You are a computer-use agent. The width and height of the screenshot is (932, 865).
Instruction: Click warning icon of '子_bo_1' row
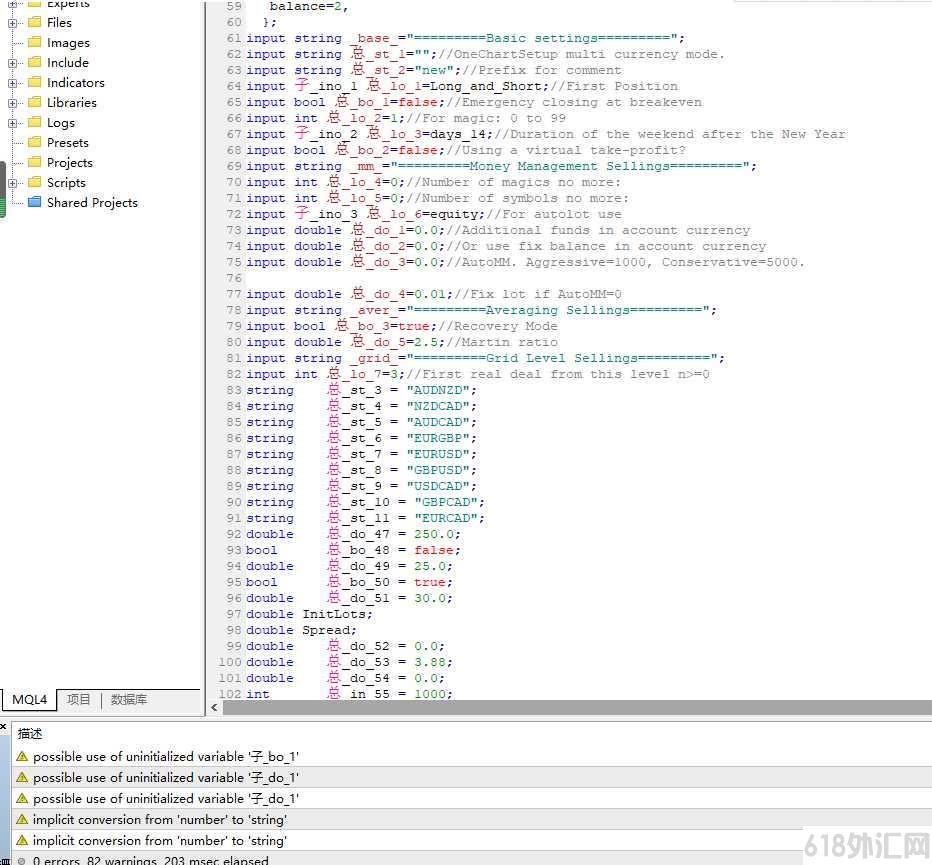(22, 756)
